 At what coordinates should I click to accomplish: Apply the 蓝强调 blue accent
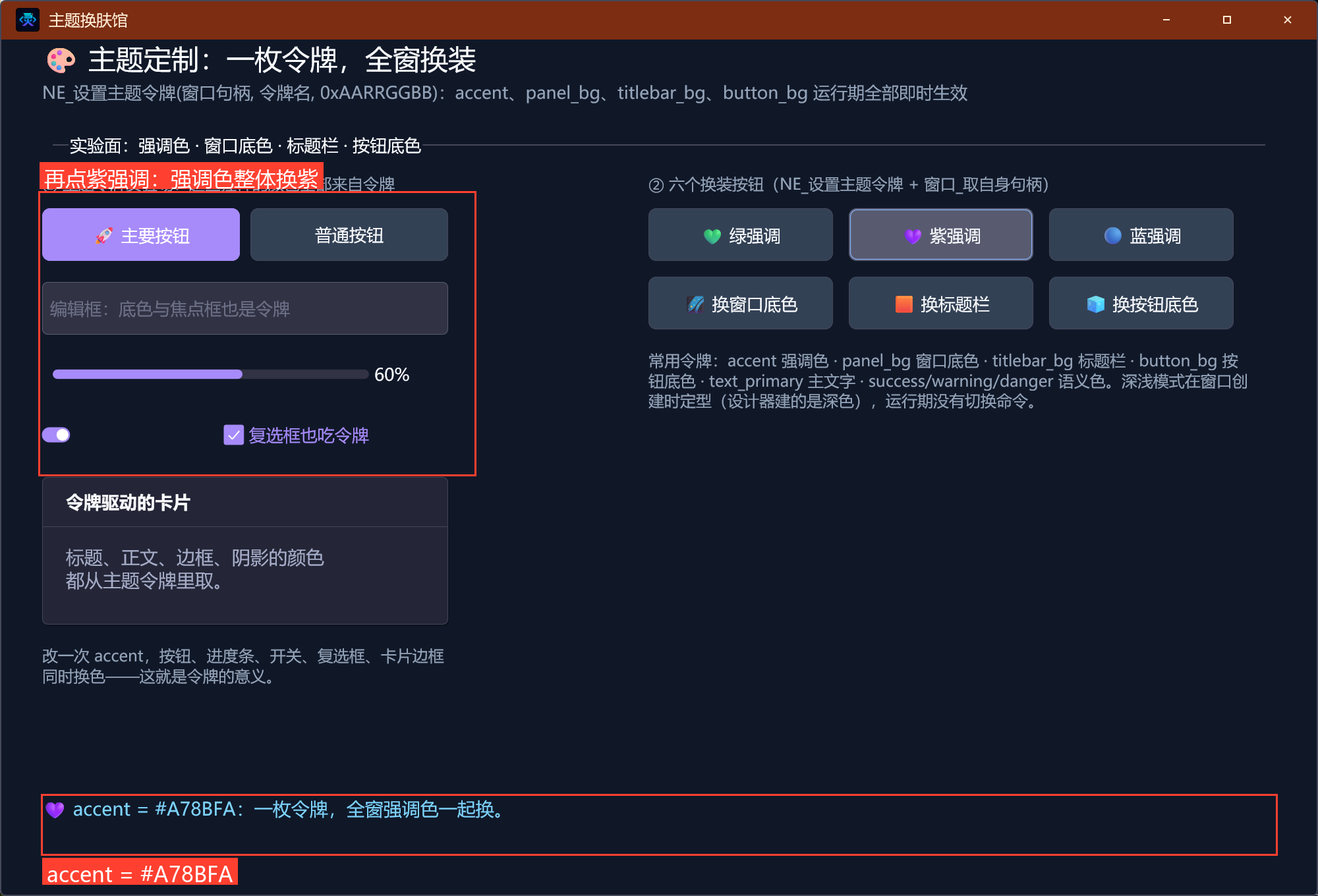(x=1141, y=235)
